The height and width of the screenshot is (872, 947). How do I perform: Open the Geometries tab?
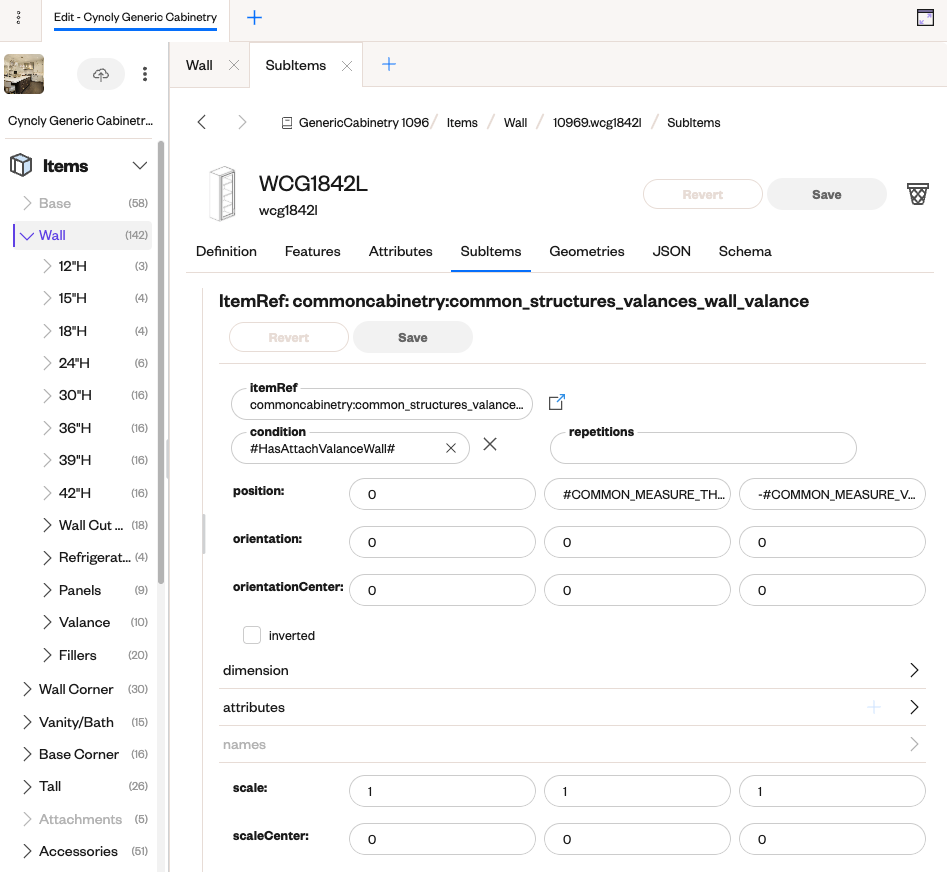point(586,251)
